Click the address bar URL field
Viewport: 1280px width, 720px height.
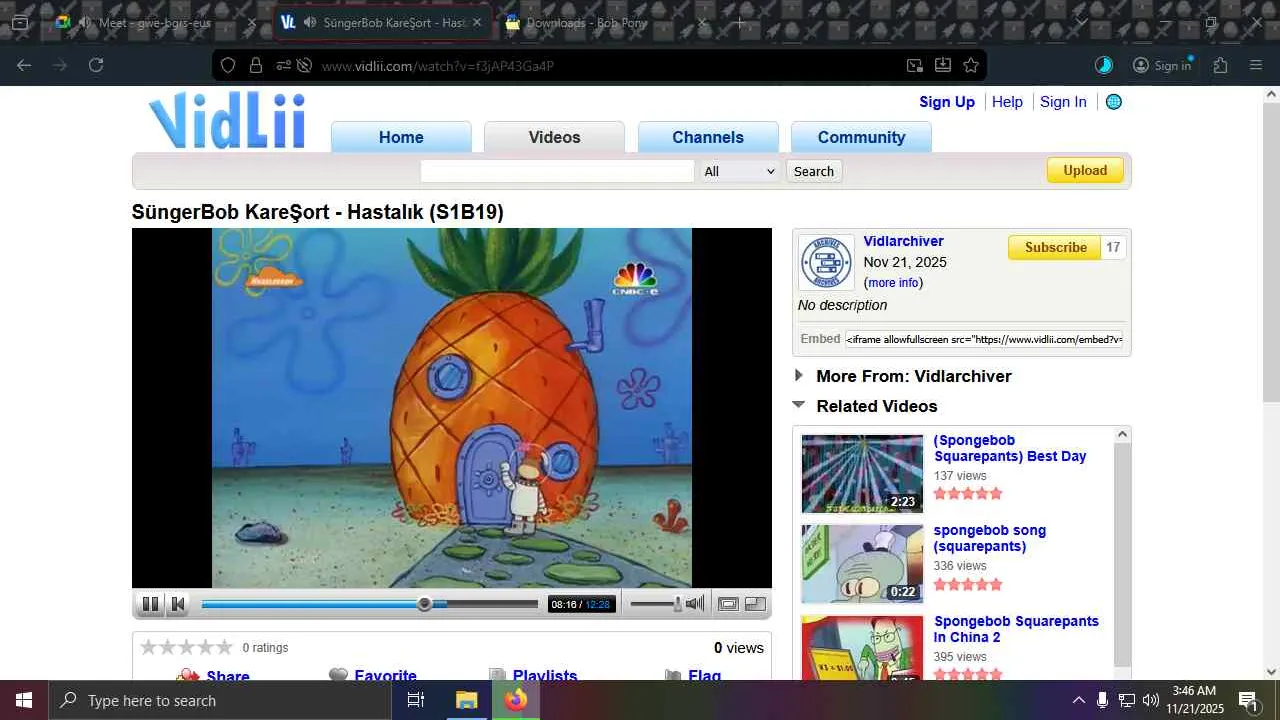[x=600, y=66]
